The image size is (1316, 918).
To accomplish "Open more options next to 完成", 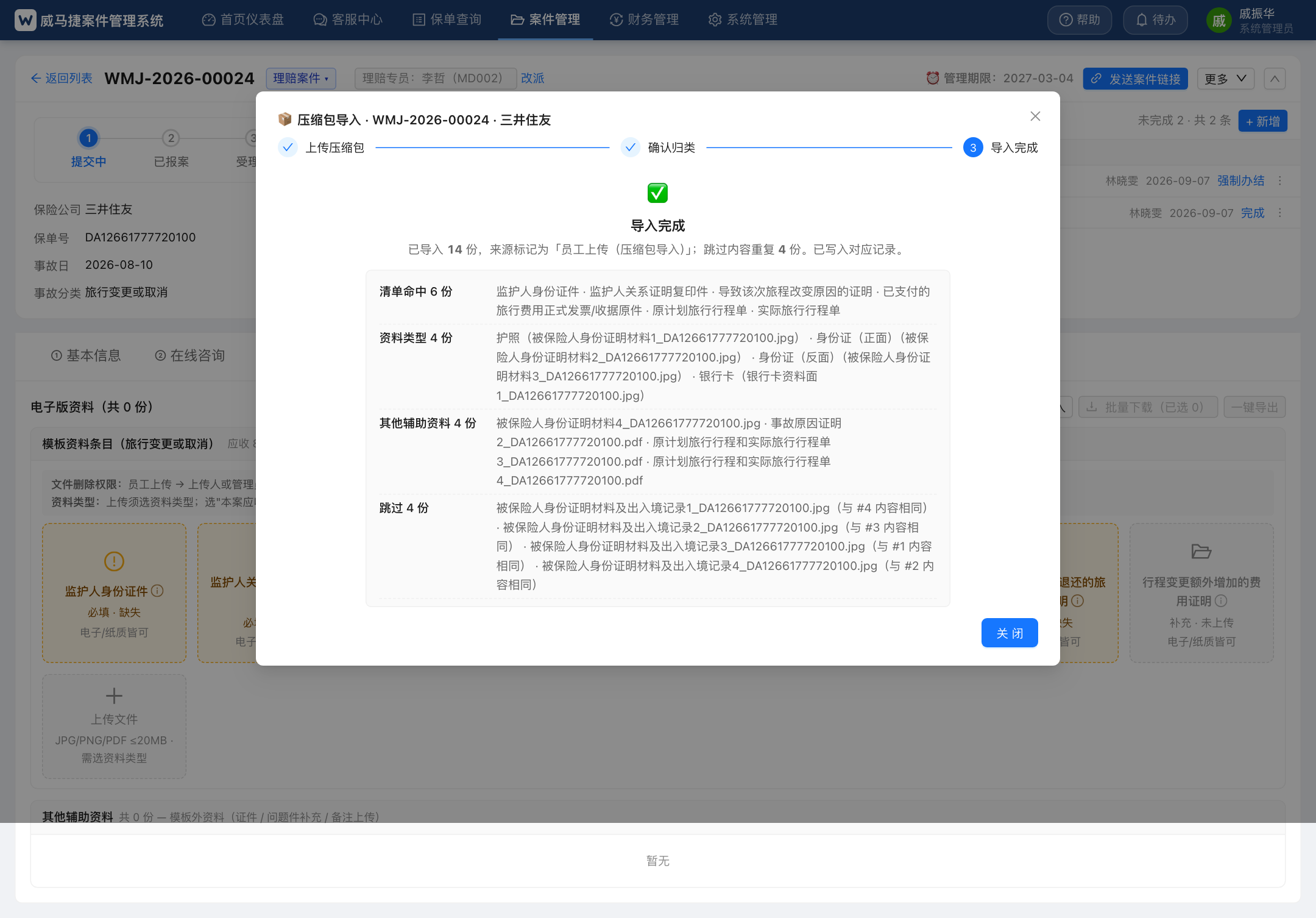I will (1279, 213).
